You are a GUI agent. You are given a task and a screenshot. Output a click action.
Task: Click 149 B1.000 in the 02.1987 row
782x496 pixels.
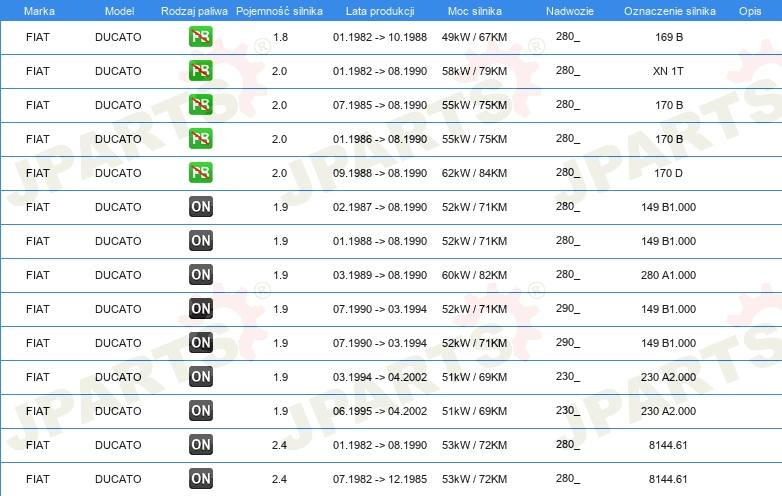coord(668,207)
